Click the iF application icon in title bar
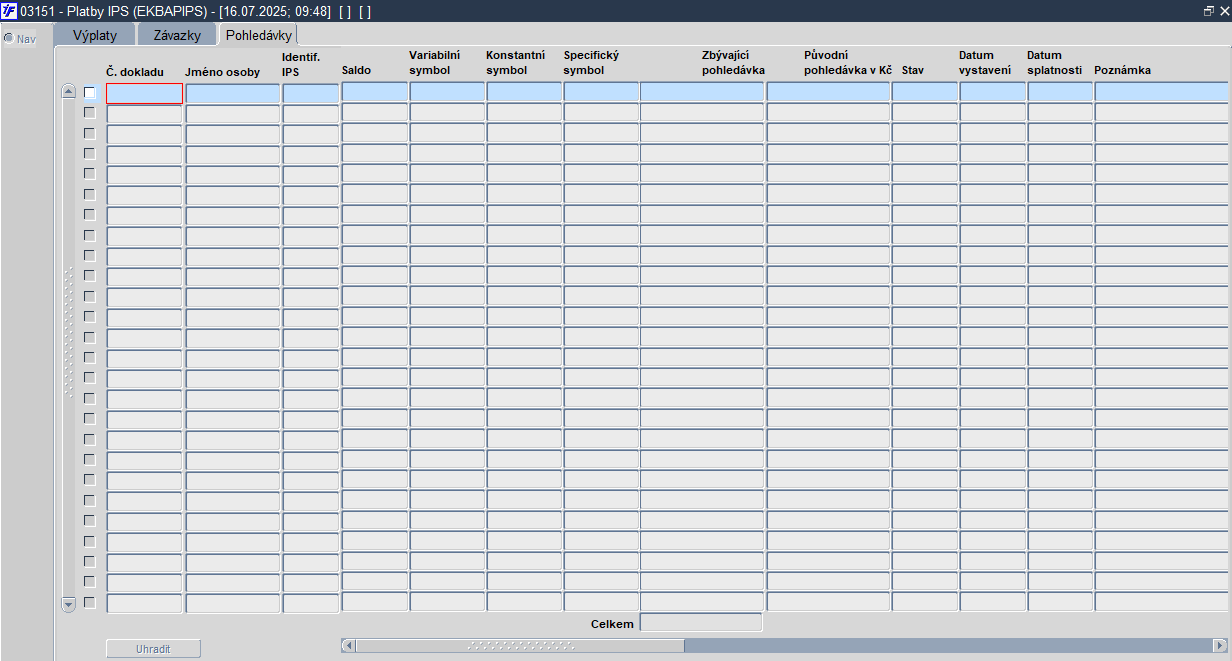 (x=9, y=10)
